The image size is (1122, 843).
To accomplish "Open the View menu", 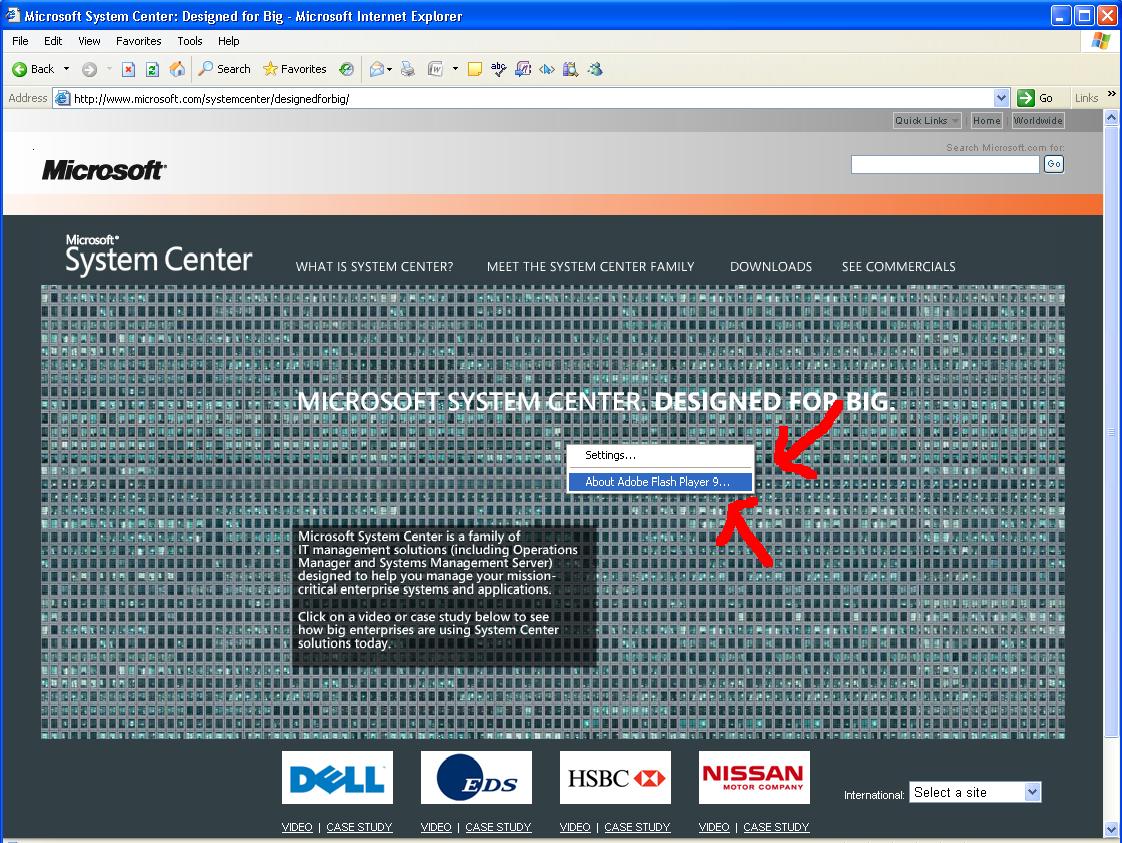I will (89, 41).
